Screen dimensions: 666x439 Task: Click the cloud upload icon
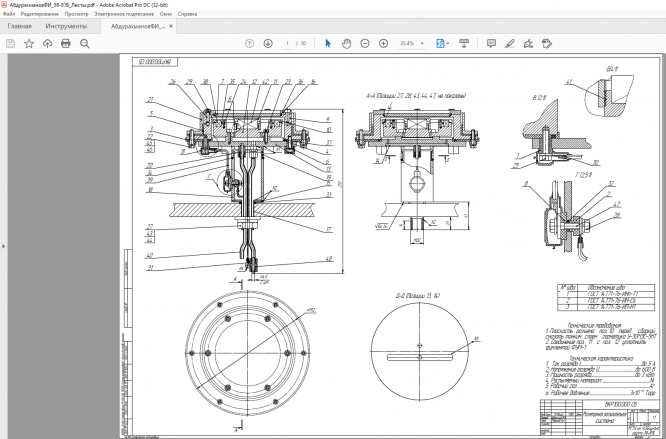pyautogui.click(x=48, y=44)
